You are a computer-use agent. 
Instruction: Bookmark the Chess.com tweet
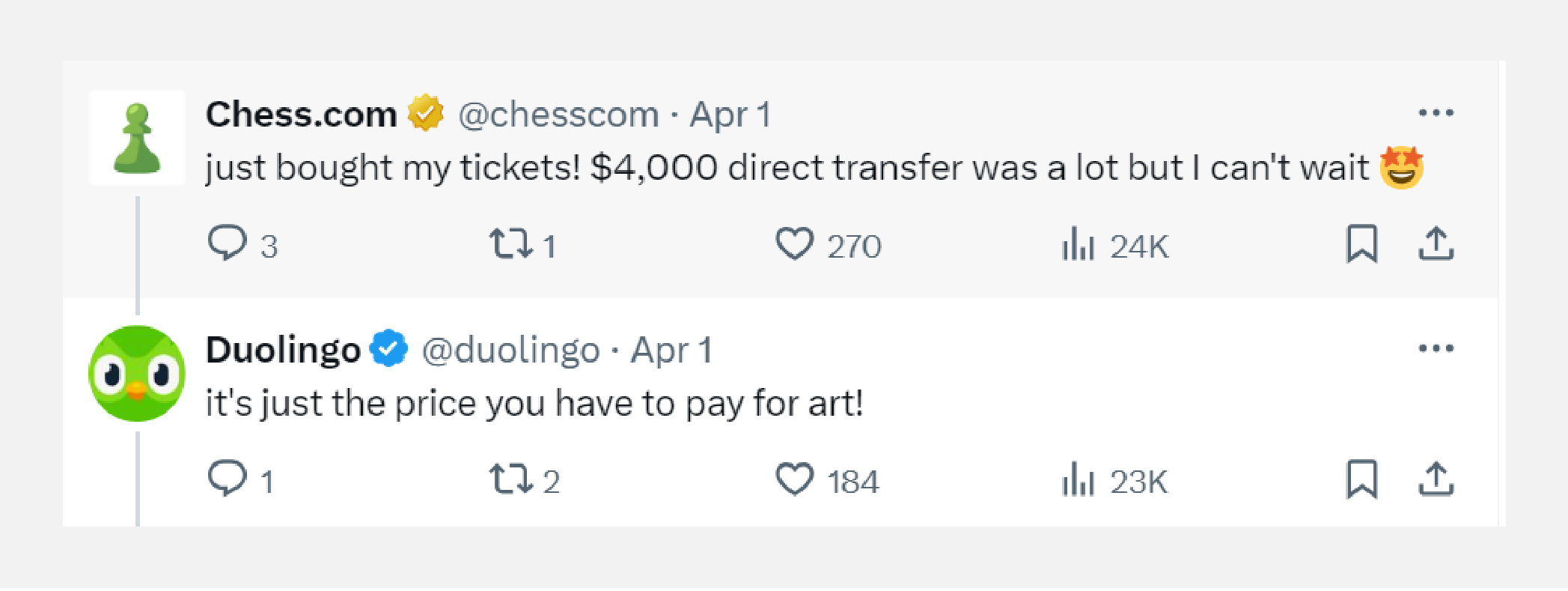pyautogui.click(x=1361, y=244)
